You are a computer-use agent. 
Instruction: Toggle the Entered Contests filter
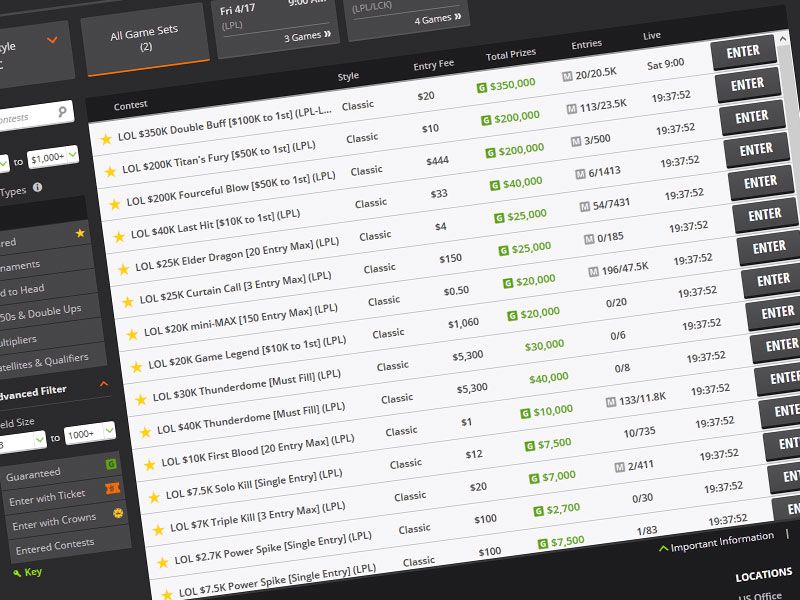69,542
